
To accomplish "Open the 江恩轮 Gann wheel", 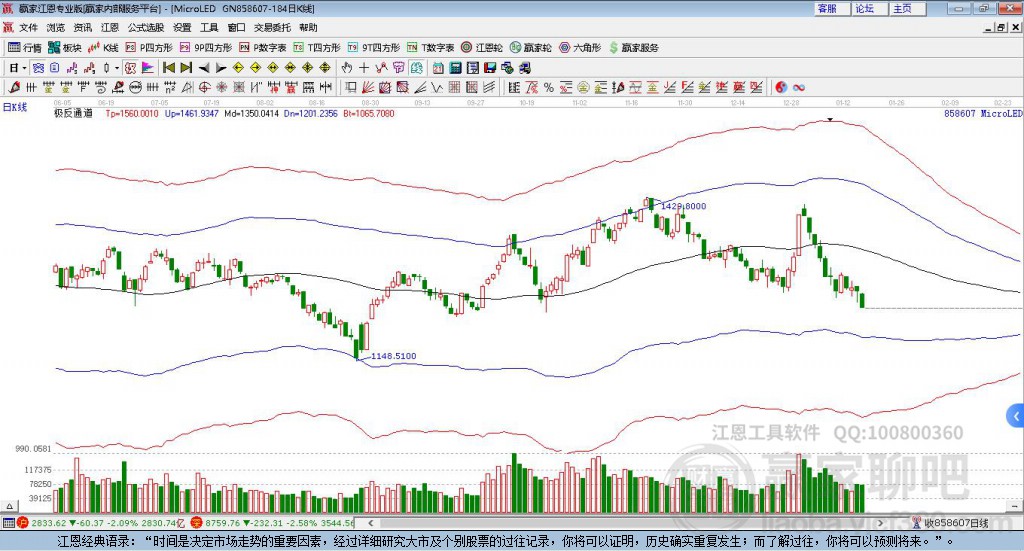I will 482,48.
